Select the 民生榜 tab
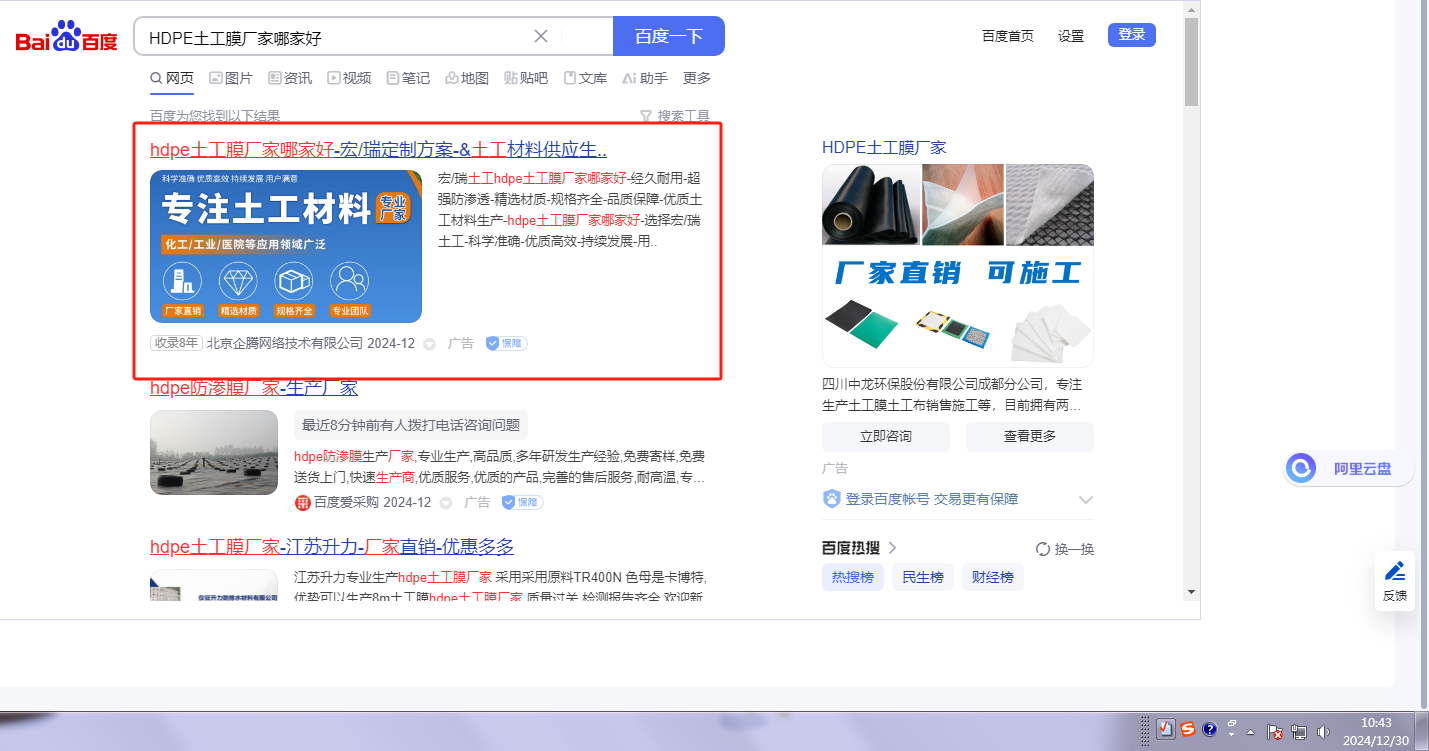The height and width of the screenshot is (751, 1429). click(923, 577)
